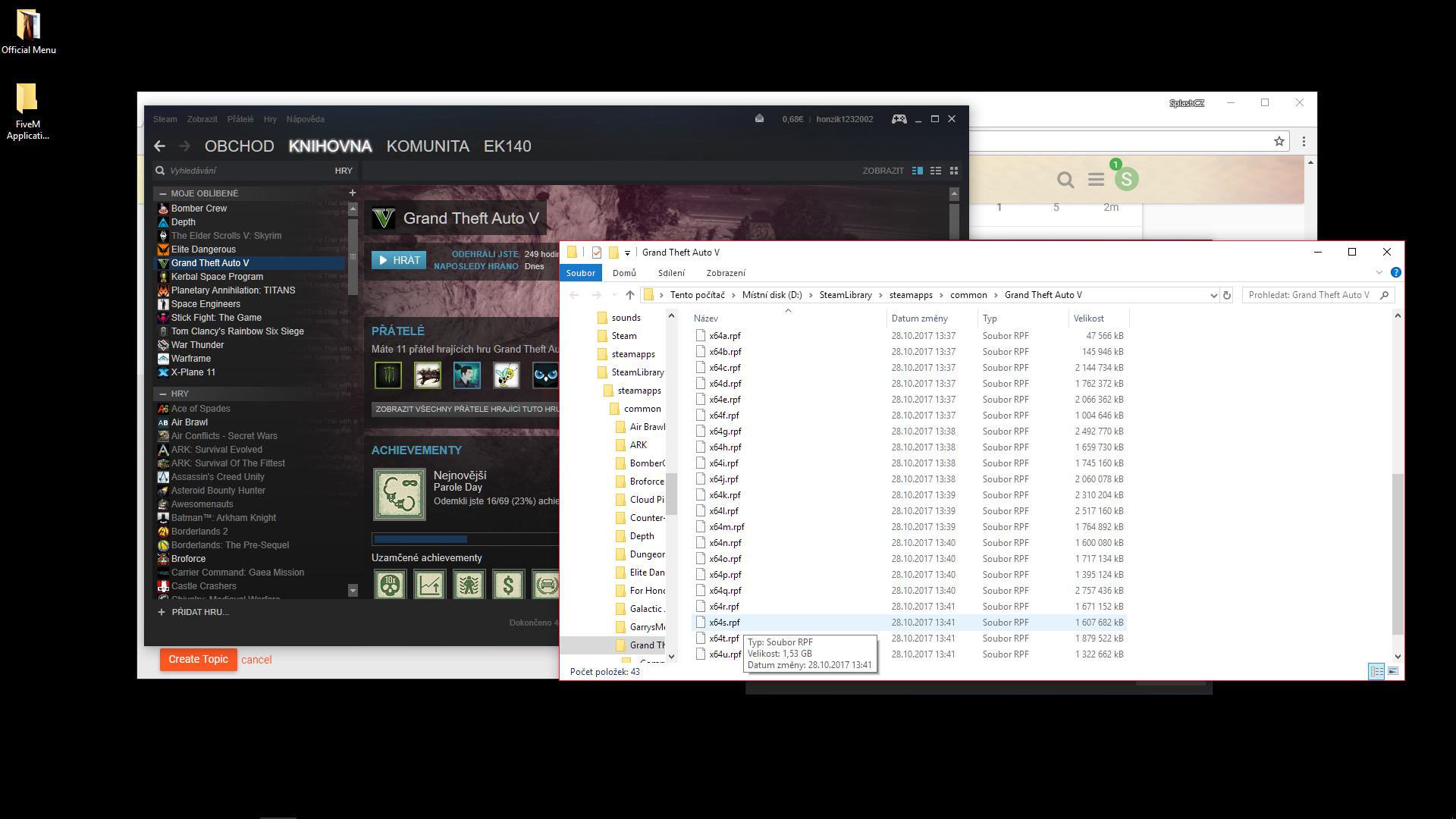
Task: Open the Steam inbox envelope icon
Action: pos(759,119)
